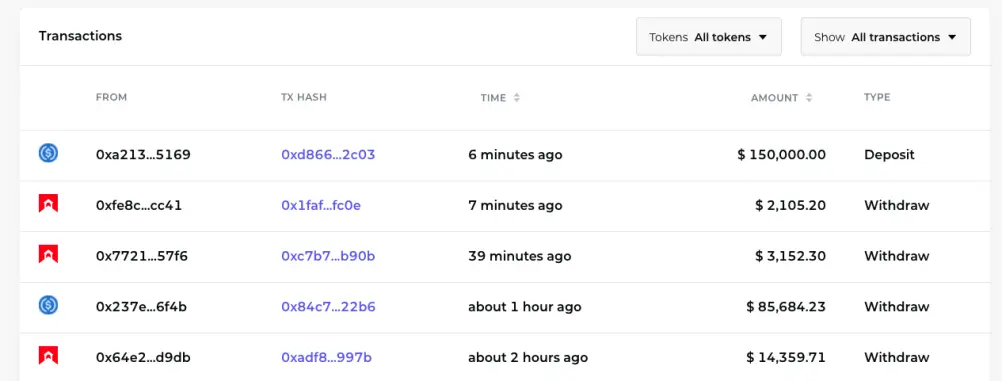Click Withdraw type in the $ 85,684.23 row
Viewport: 1002px width, 381px height.
(897, 307)
